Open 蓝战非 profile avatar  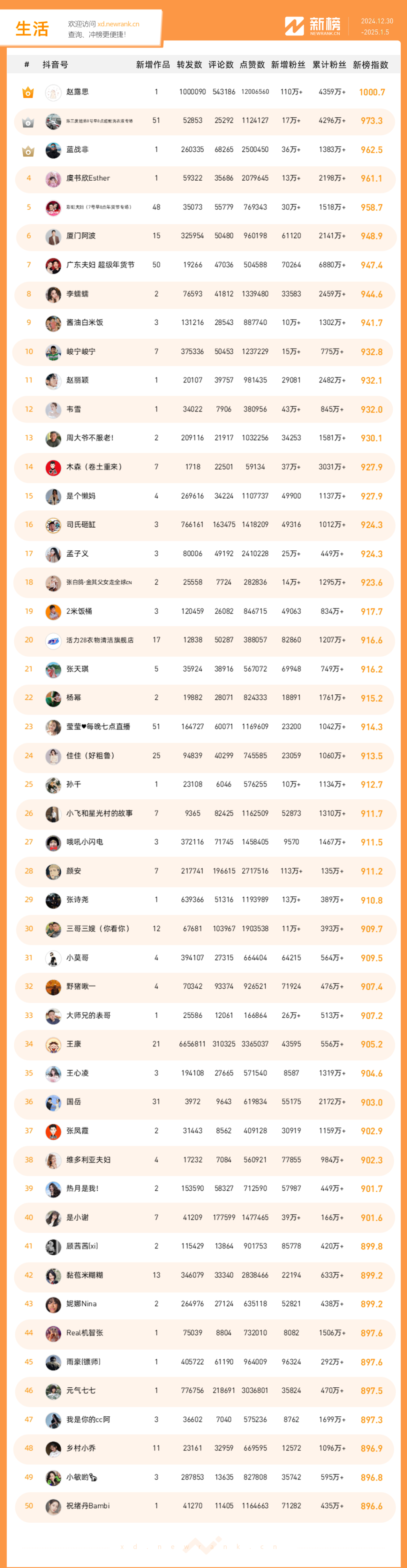click(x=54, y=151)
